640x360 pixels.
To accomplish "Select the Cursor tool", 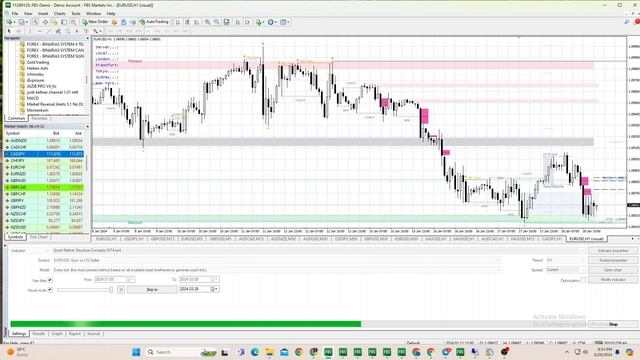I will pos(9,31).
